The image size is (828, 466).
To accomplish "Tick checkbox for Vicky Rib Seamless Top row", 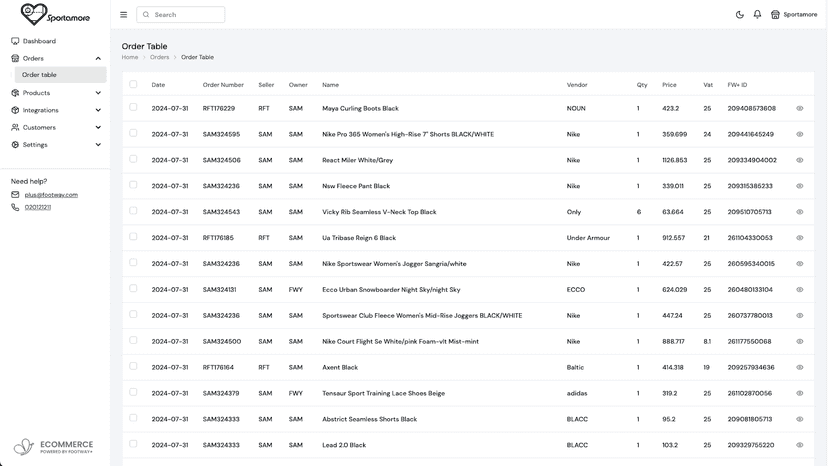I will (133, 211).
